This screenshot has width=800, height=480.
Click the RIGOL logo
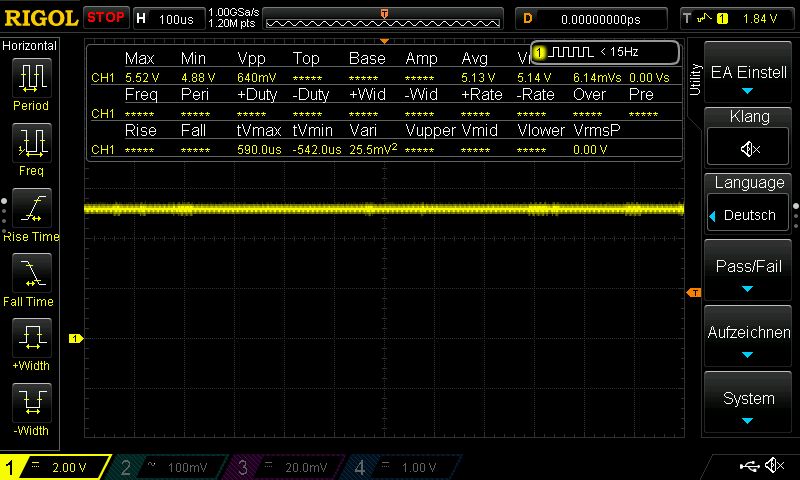(41, 18)
